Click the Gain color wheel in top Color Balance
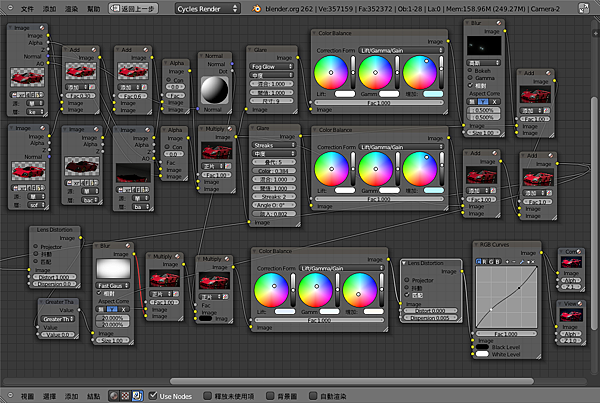The width and height of the screenshot is (600, 403). point(420,72)
